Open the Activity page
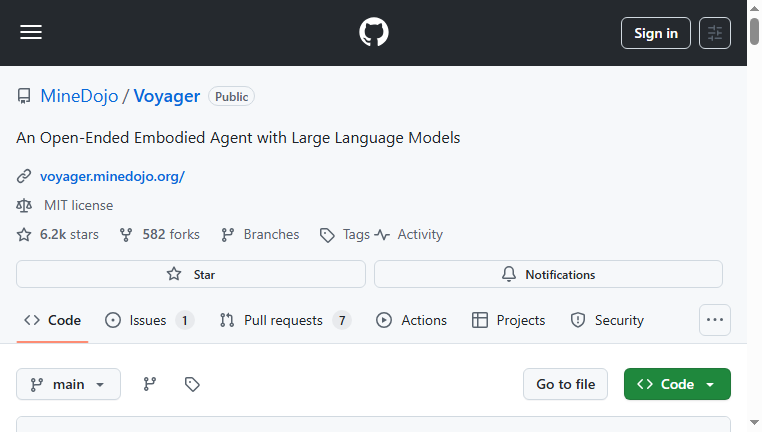 [409, 235]
